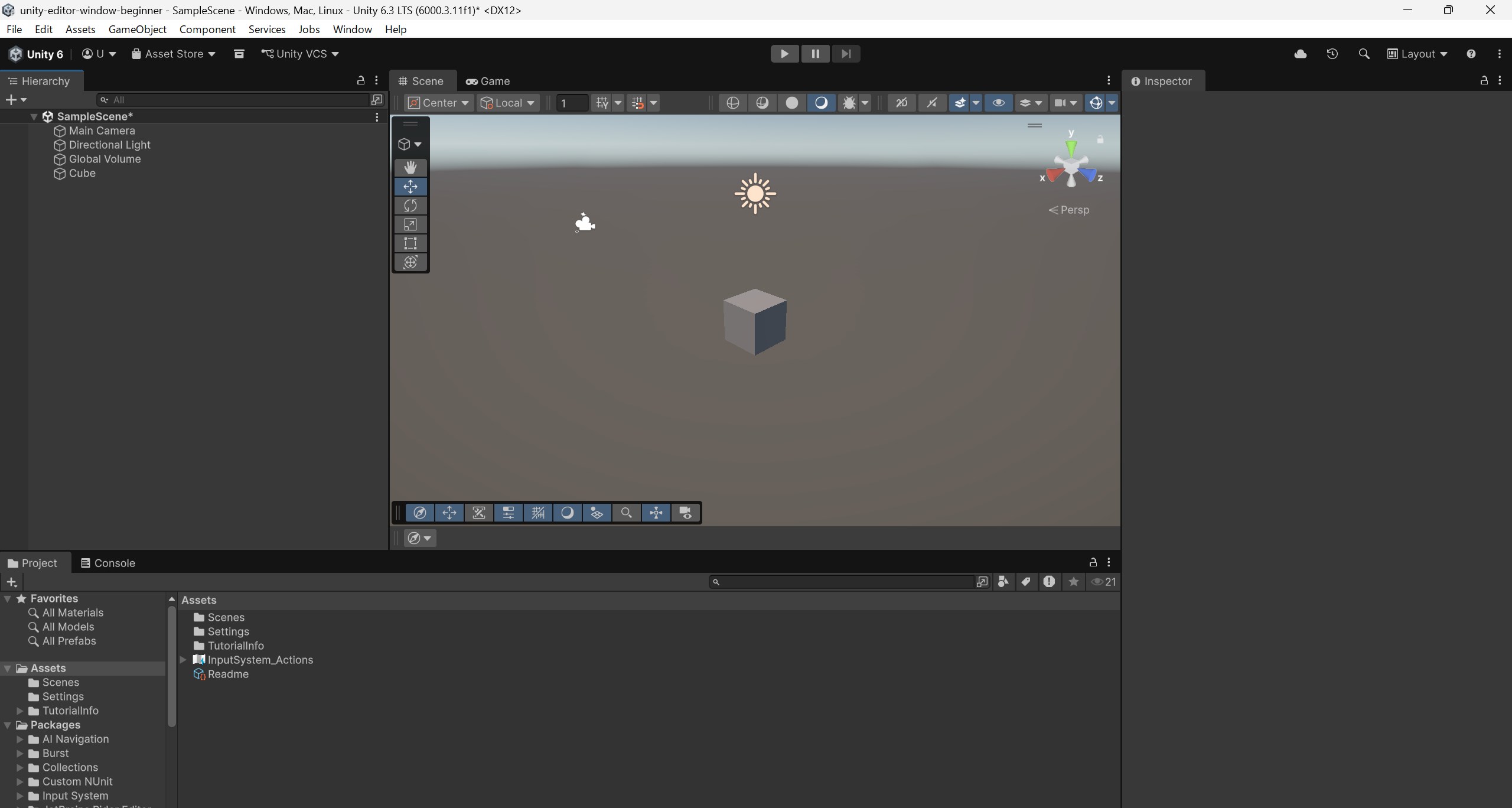Select the Rotate tool
1512x808 pixels.
[410, 206]
